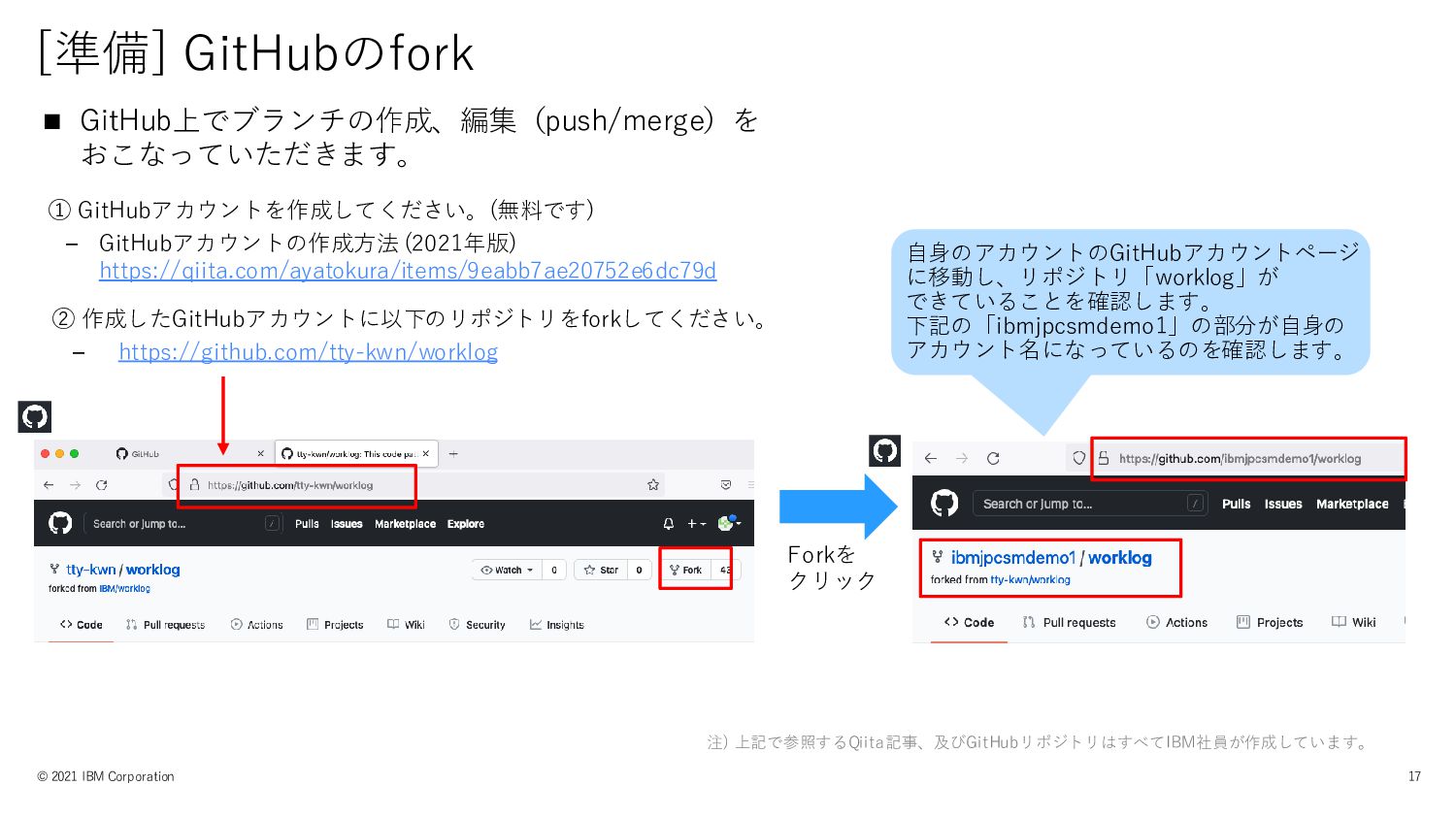1456x818 pixels.
Task: Open Actions tab in left repo page
Action: pos(256,624)
